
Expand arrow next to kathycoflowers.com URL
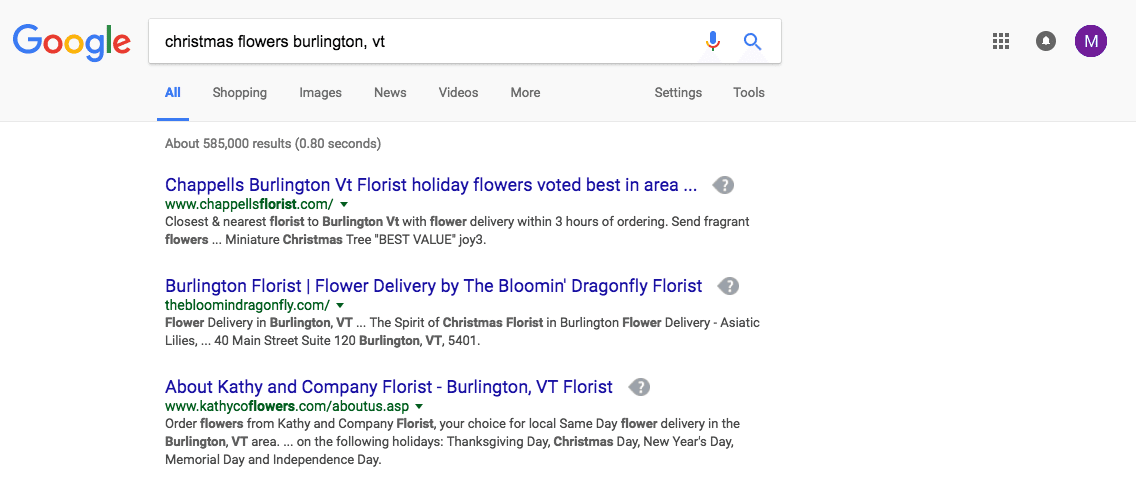click(419, 406)
